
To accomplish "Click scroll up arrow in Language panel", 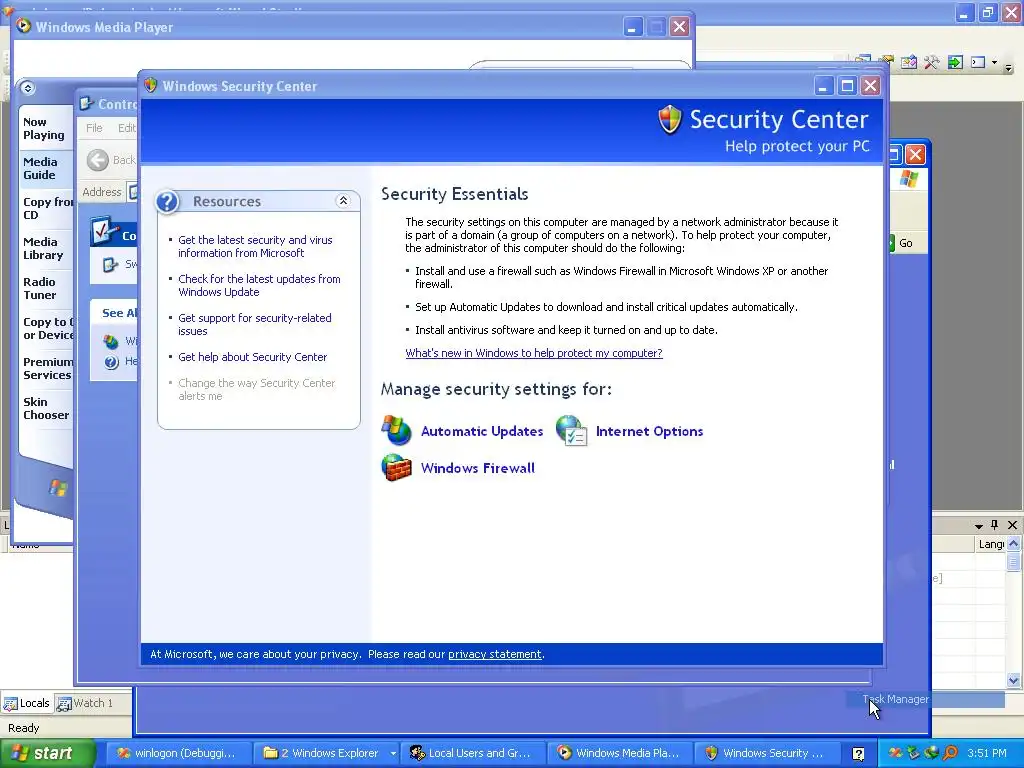I will [1013, 543].
